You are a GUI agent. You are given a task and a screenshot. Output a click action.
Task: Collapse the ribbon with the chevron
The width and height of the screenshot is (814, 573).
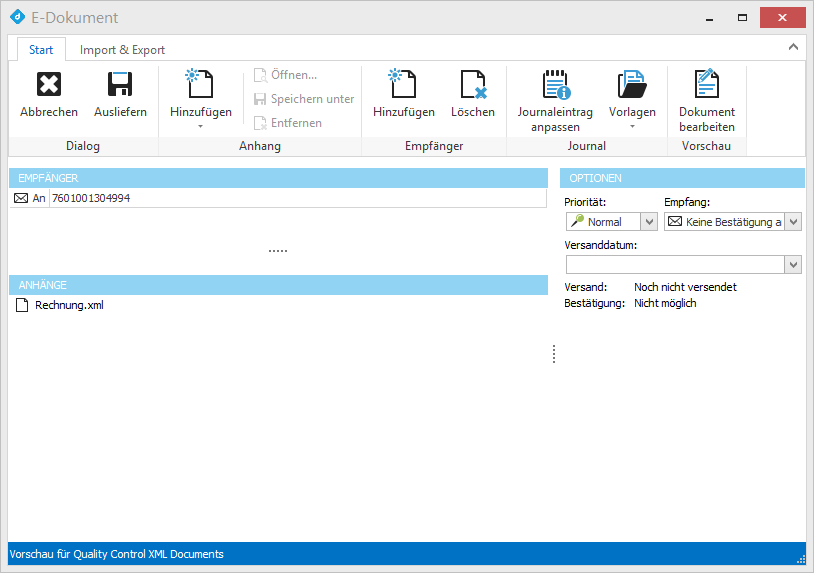[x=793, y=47]
